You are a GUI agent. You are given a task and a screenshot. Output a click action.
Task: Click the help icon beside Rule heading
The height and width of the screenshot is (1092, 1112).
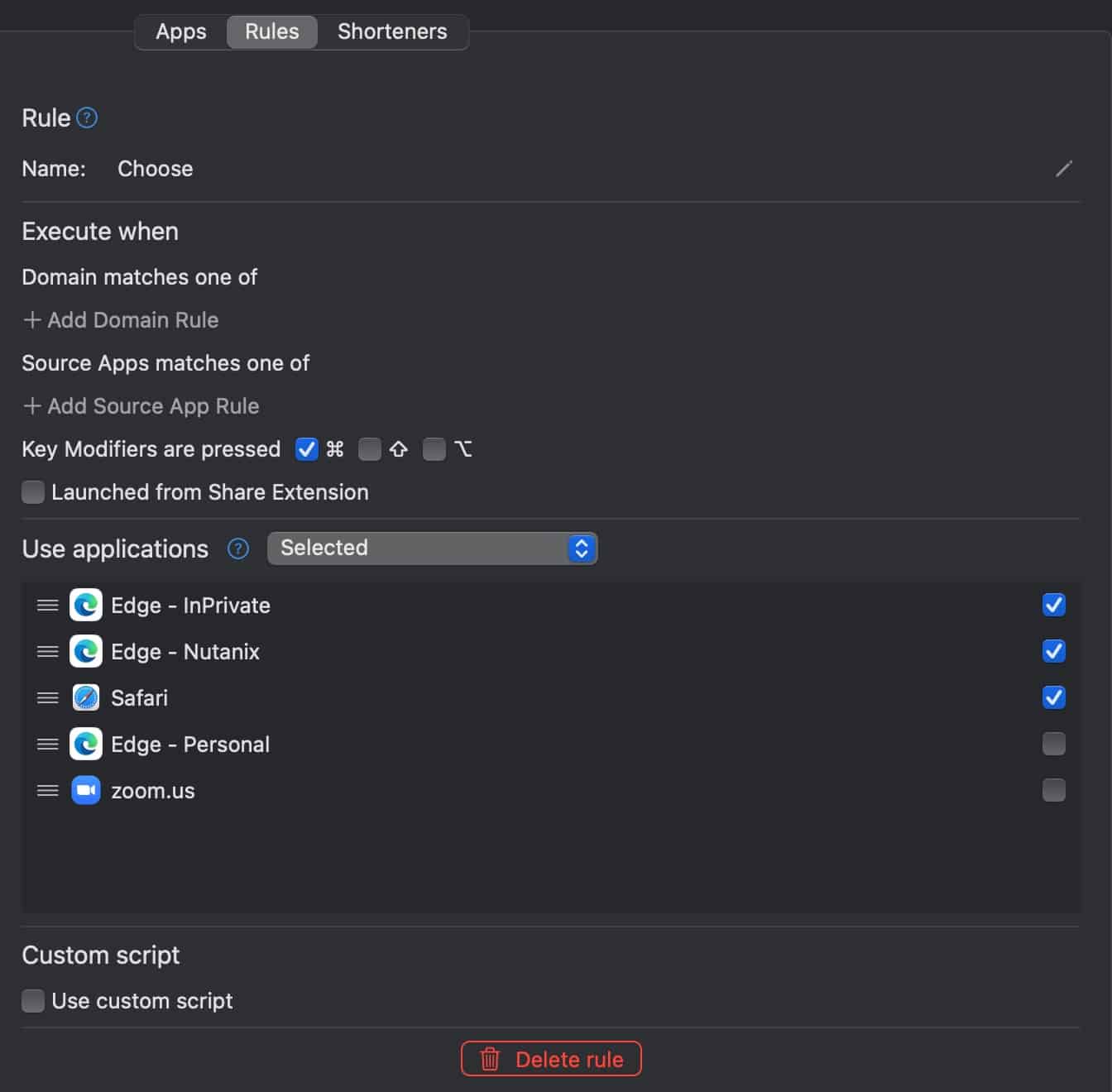click(87, 117)
